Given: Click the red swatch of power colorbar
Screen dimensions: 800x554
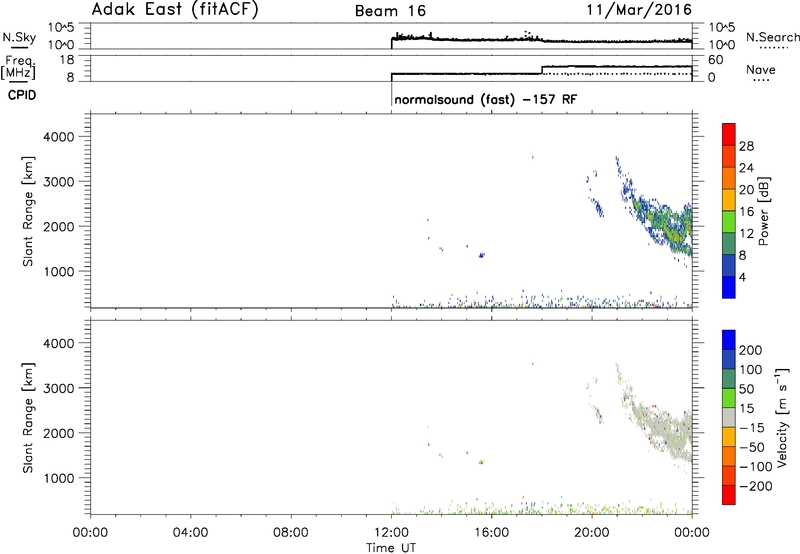Looking at the screenshot, I should (729, 134).
